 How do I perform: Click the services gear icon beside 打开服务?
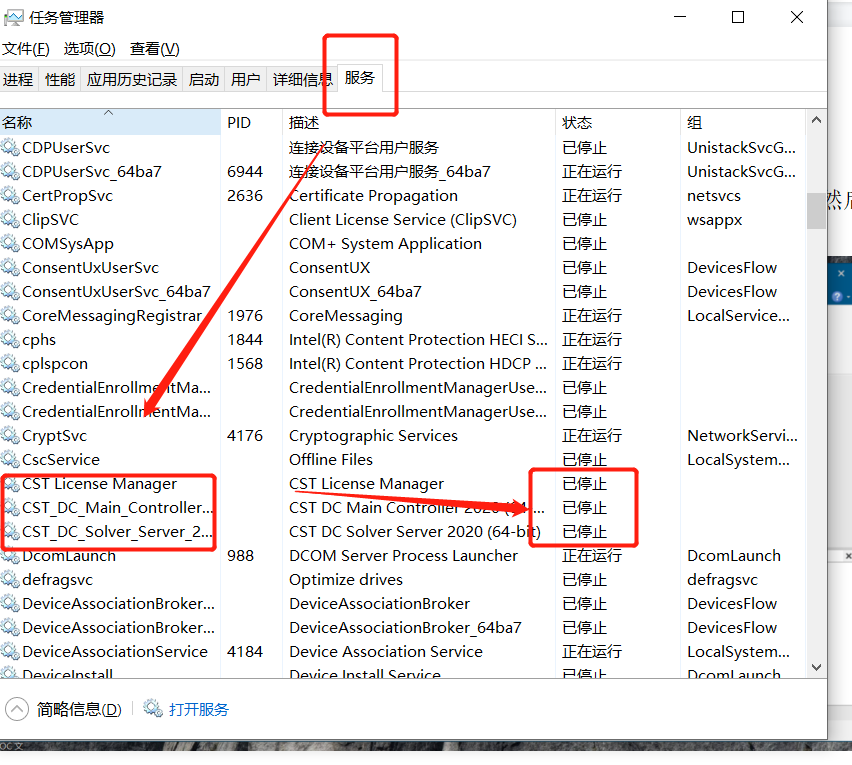pos(153,709)
